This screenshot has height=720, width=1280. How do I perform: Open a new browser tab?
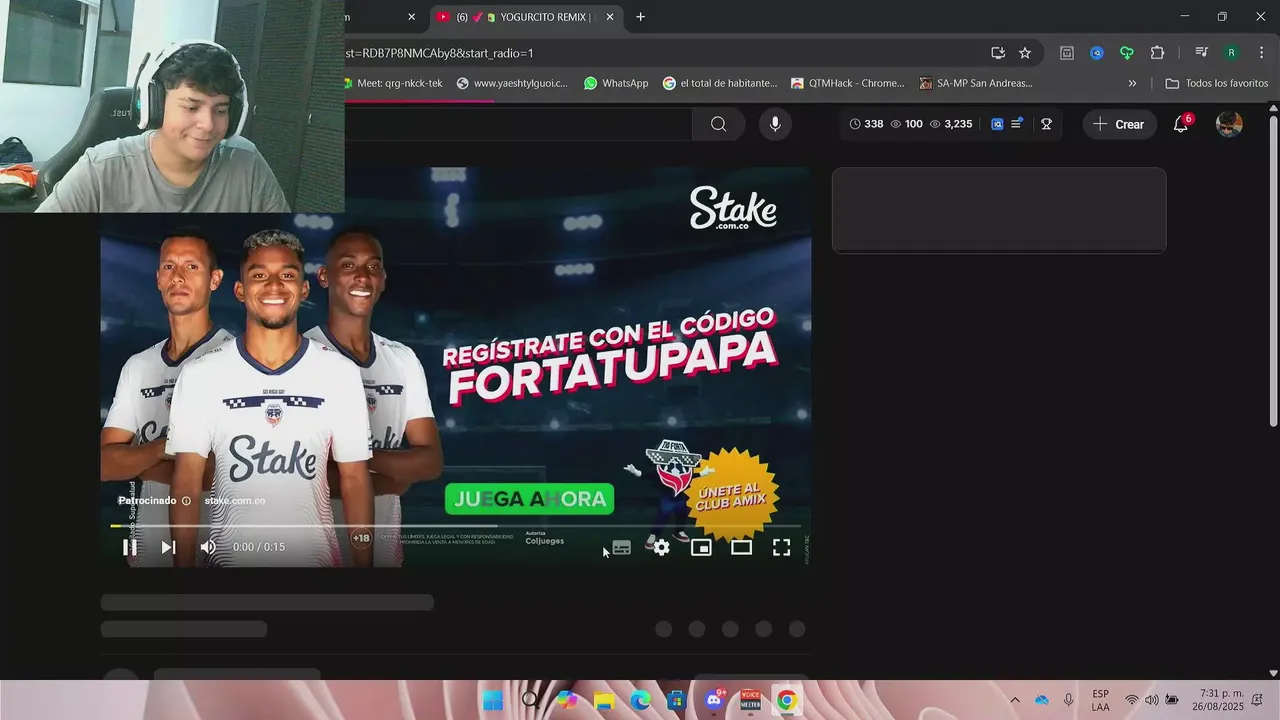pyautogui.click(x=640, y=17)
